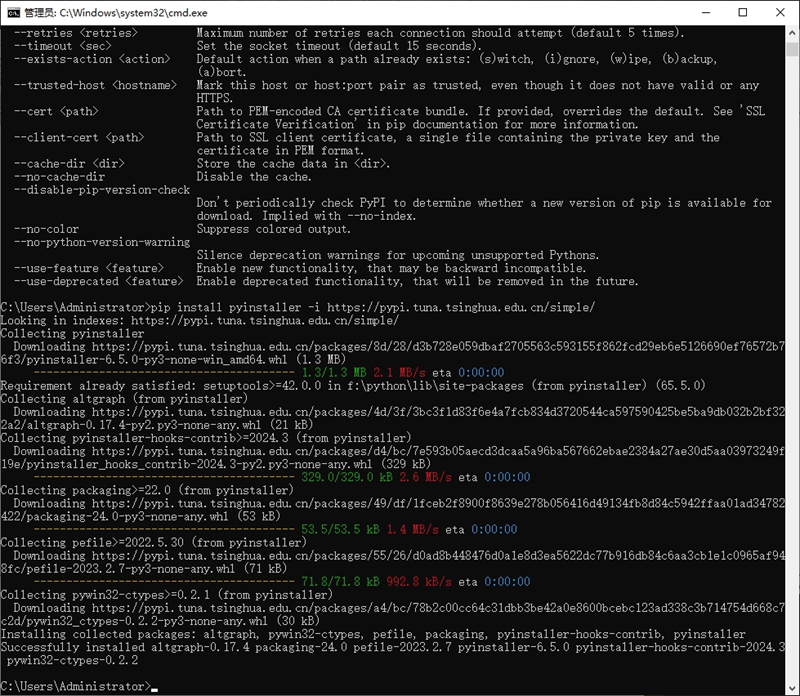
Task: Click the vertical scrollbar thumb
Action: [x=792, y=49]
